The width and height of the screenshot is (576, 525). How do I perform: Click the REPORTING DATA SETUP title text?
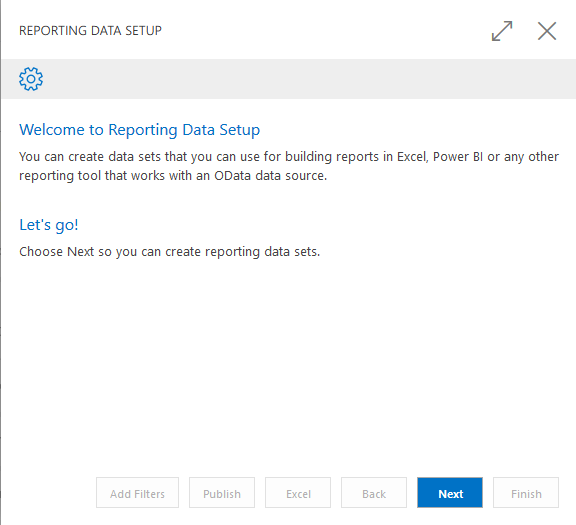tap(90, 30)
